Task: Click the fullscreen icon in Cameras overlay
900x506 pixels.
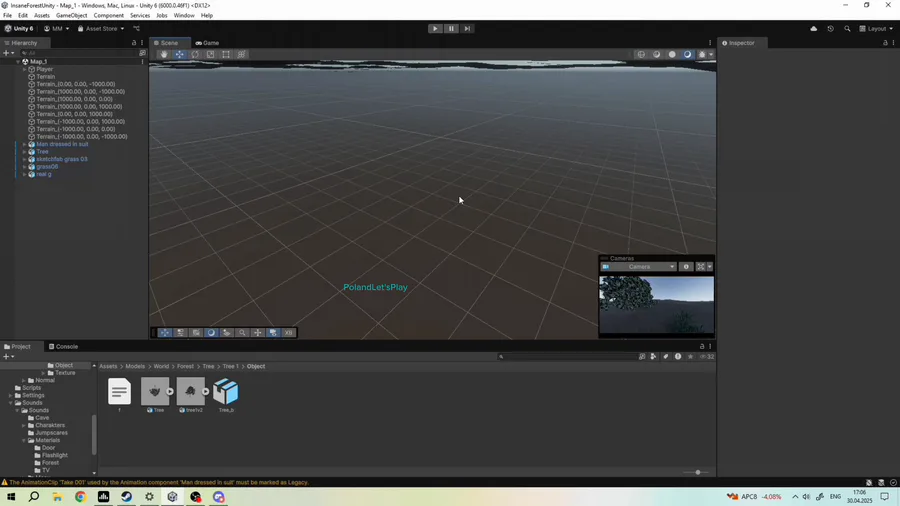Action: point(701,267)
